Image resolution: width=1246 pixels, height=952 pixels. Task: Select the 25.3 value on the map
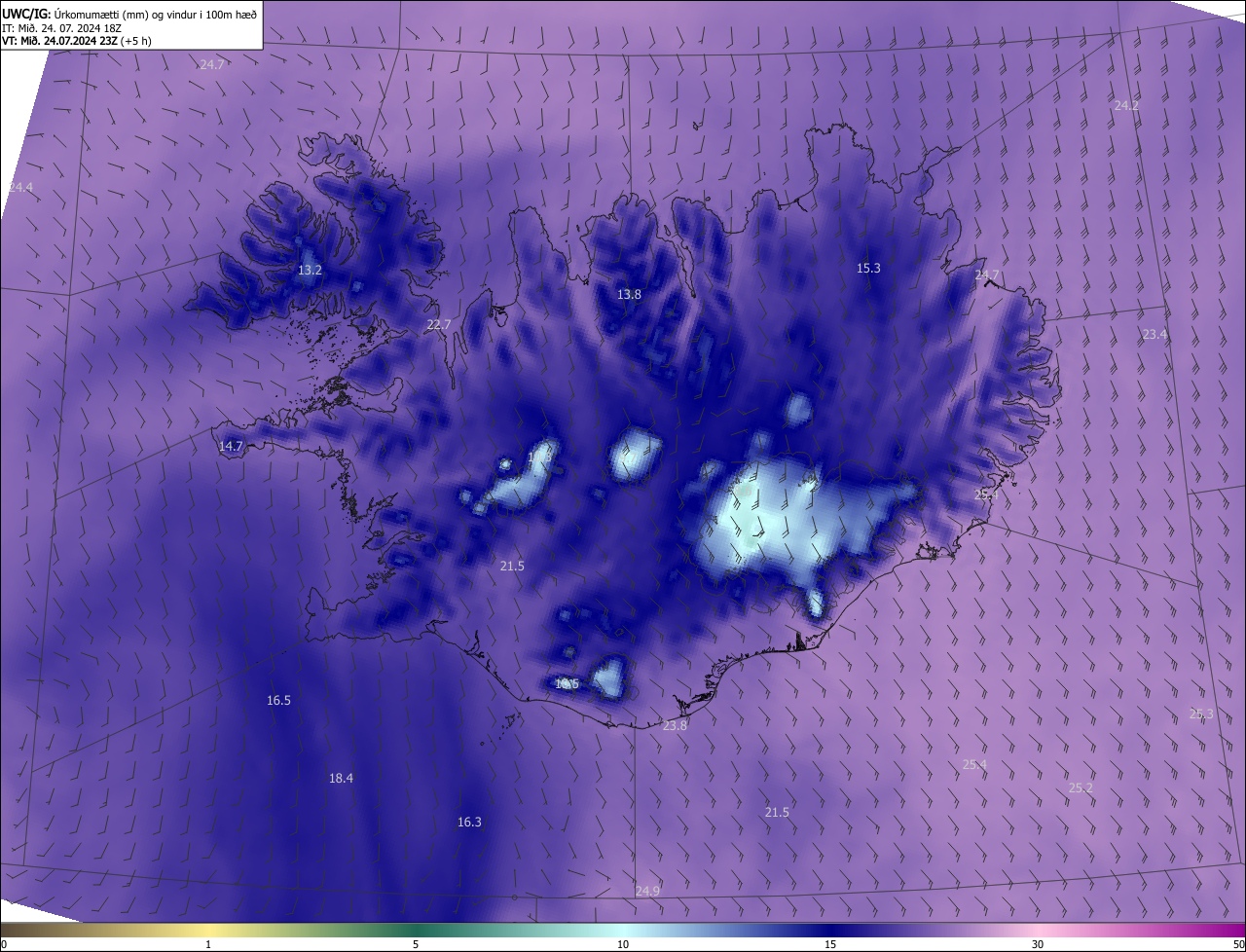[x=1201, y=714]
